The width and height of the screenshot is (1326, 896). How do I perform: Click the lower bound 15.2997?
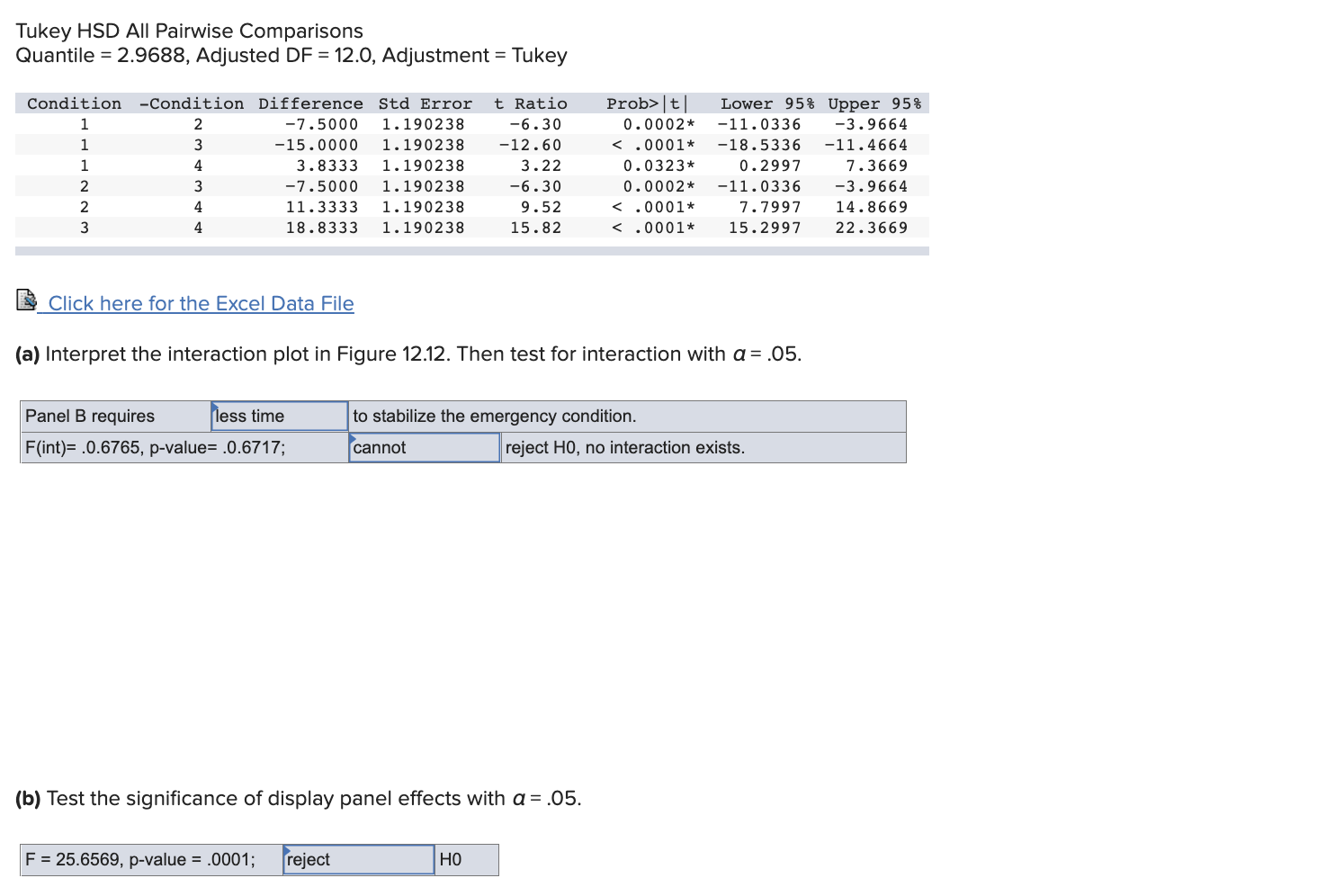(x=765, y=228)
